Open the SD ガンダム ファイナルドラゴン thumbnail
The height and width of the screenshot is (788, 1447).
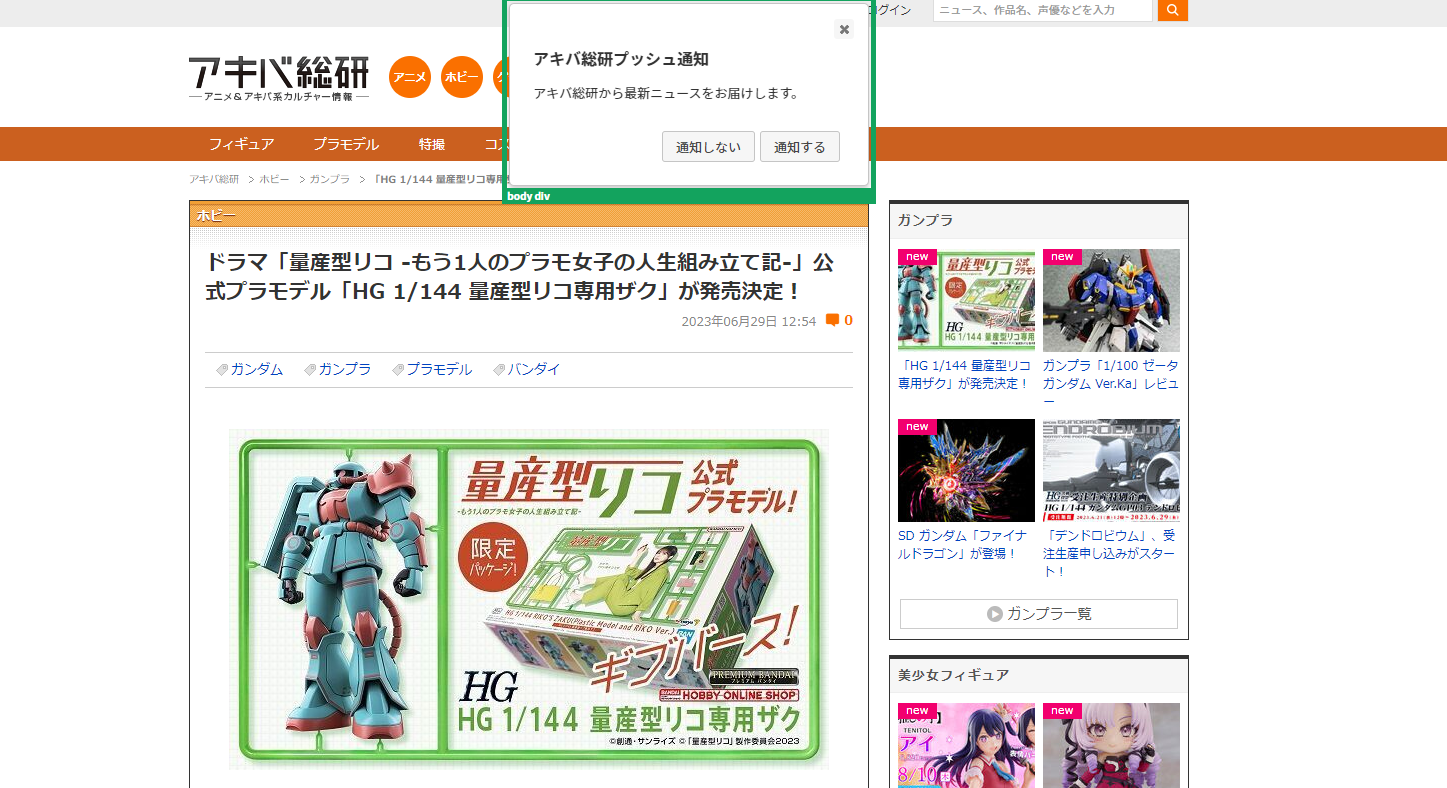[x=966, y=470]
